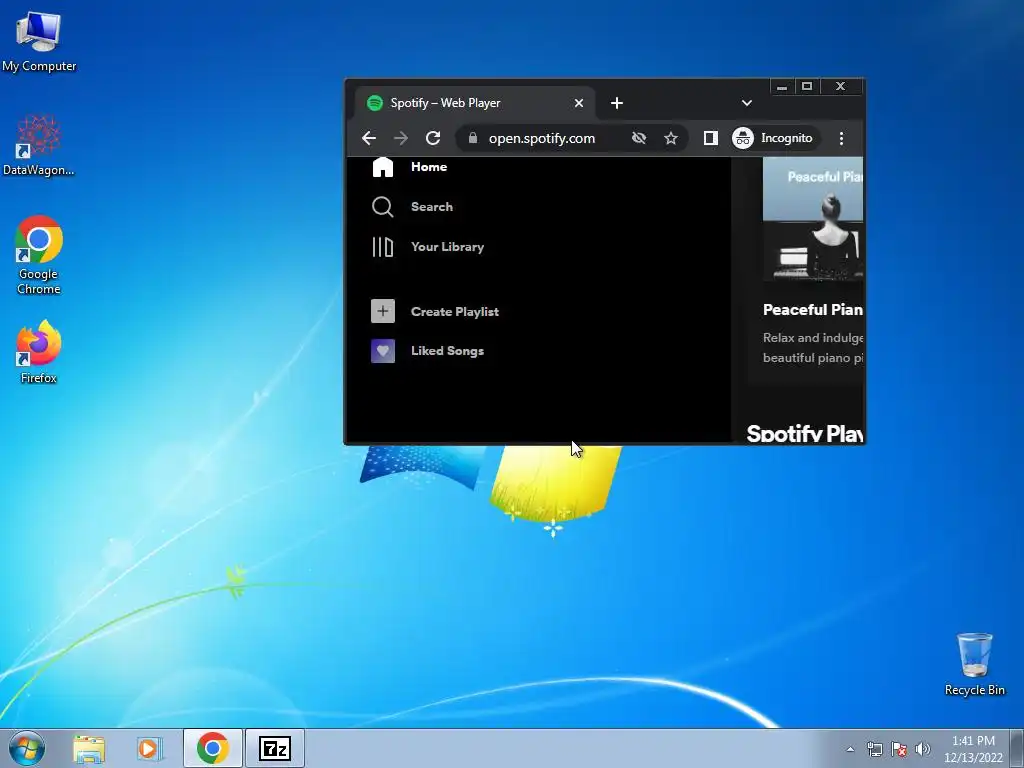
Task: Click the browser forward arrow
Action: [x=401, y=138]
